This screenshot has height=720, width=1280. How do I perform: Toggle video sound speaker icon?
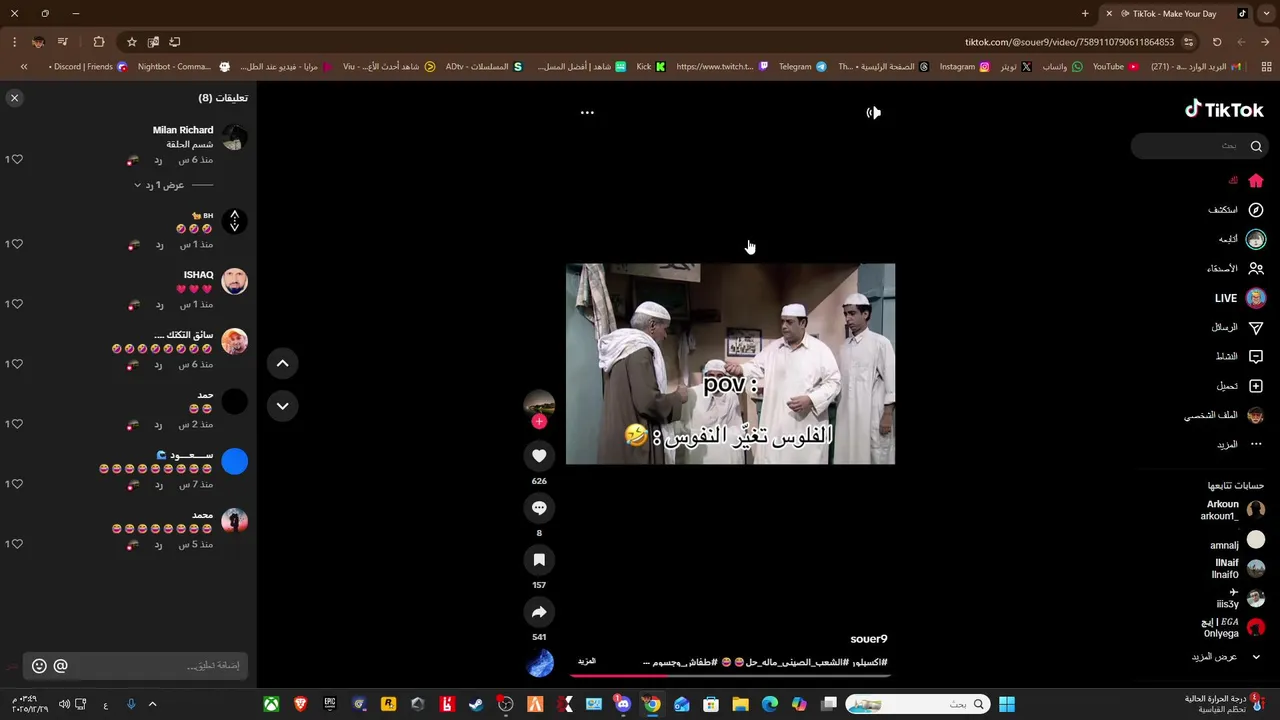[873, 112]
